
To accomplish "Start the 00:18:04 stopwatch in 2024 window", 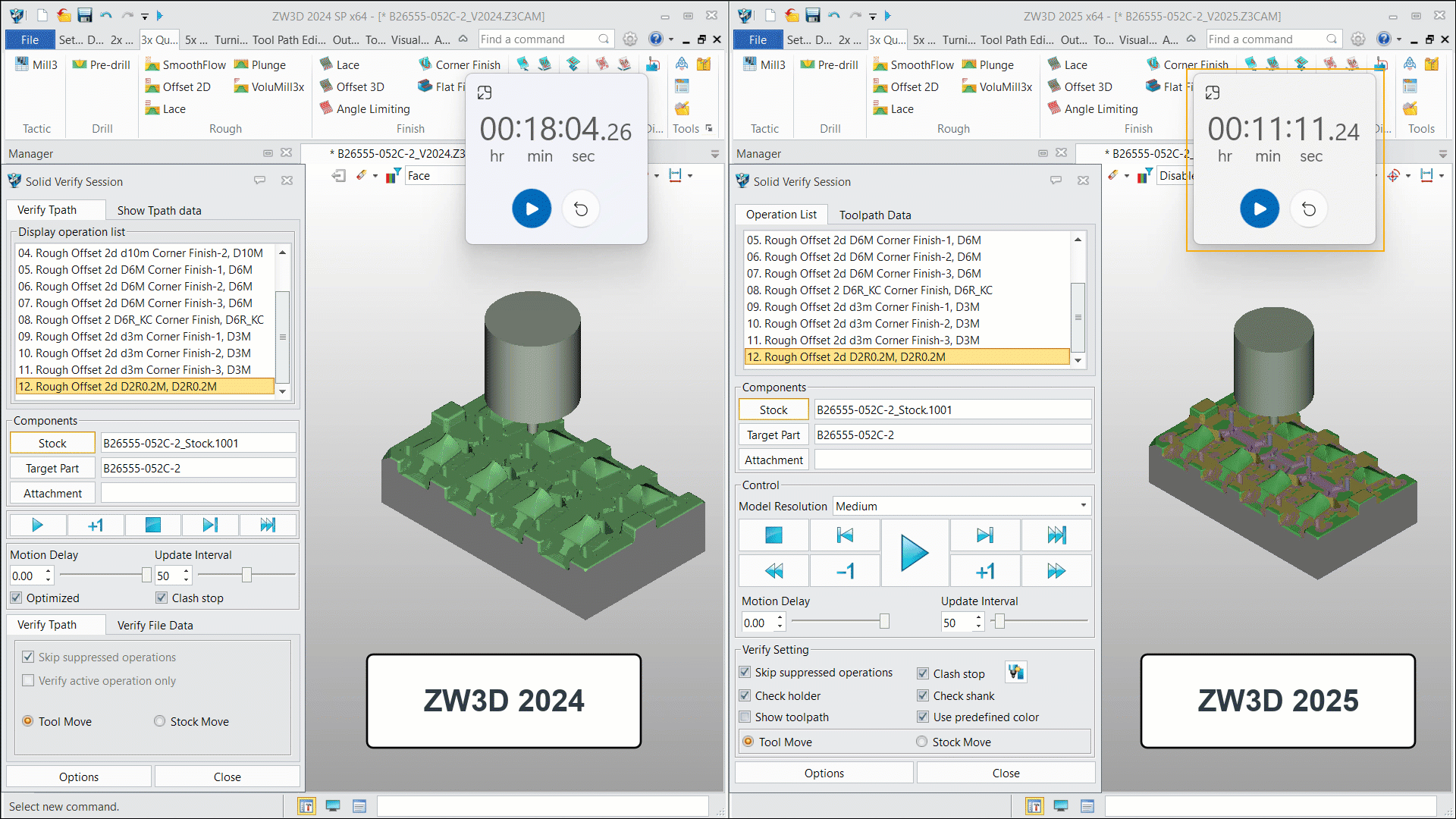I will pos(532,209).
